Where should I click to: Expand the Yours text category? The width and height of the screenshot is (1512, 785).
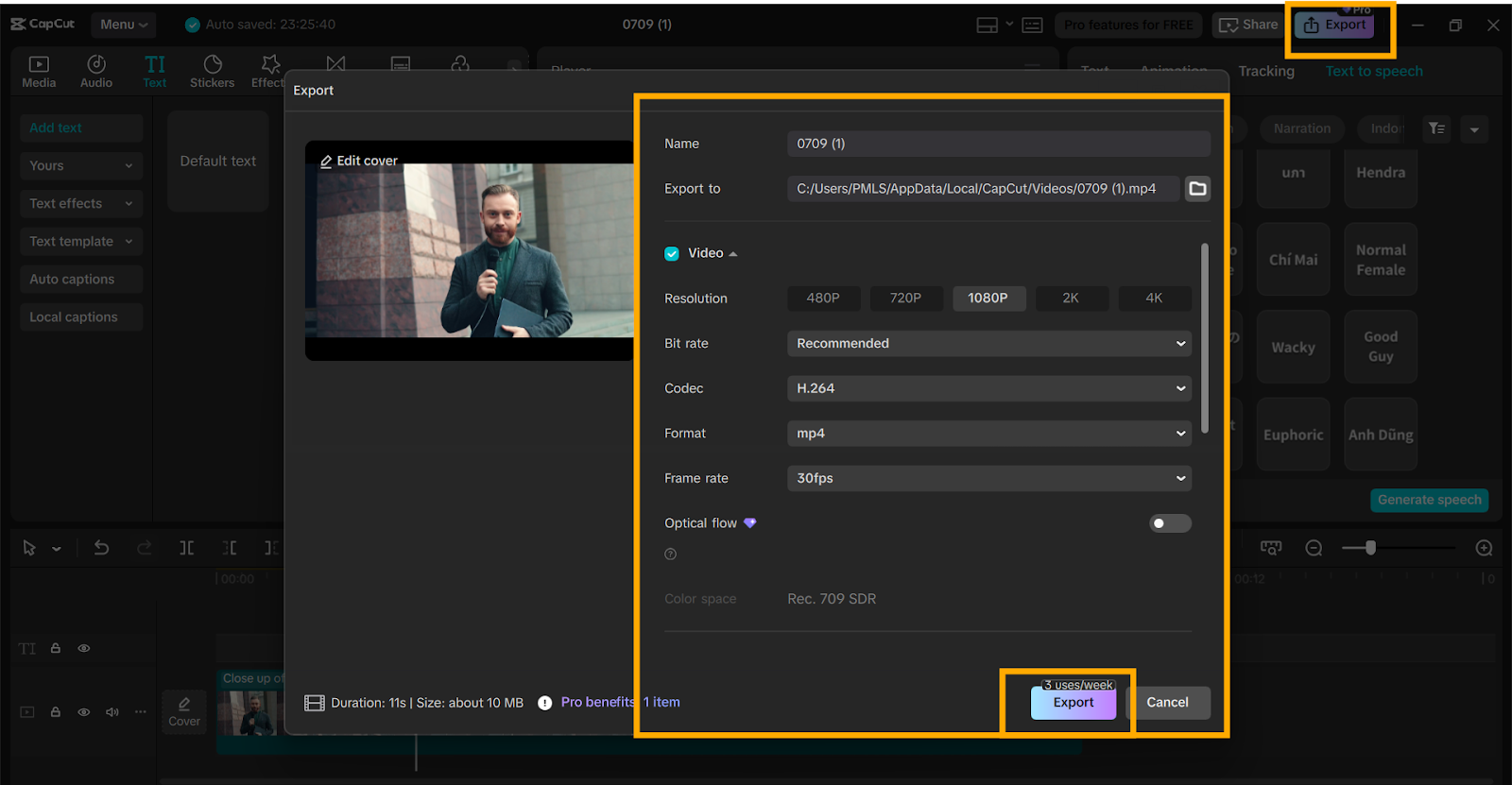80,165
